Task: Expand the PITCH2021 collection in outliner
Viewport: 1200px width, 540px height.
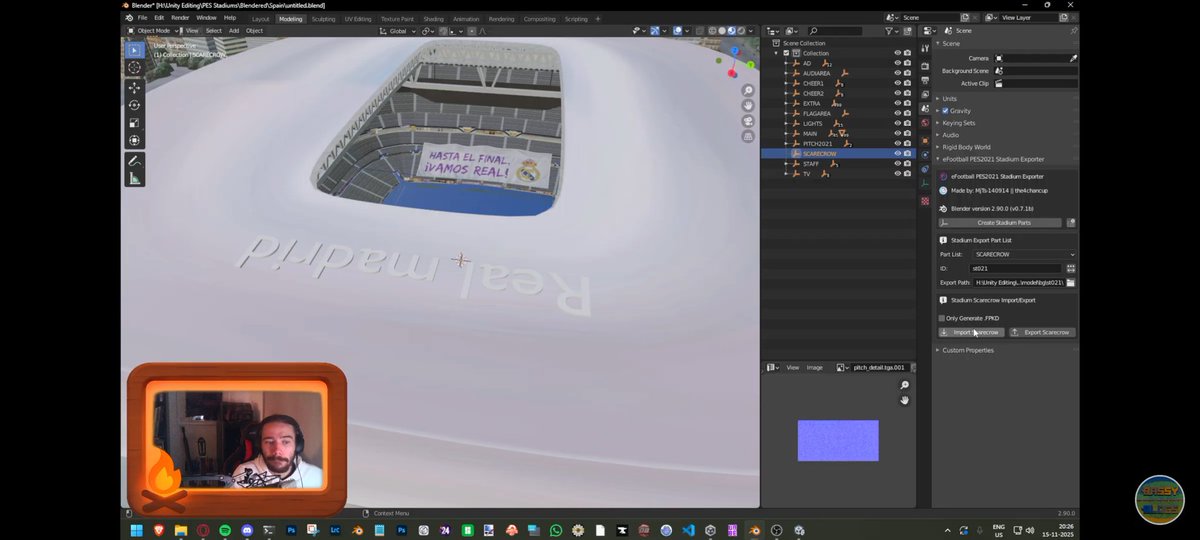Action: tap(786, 143)
